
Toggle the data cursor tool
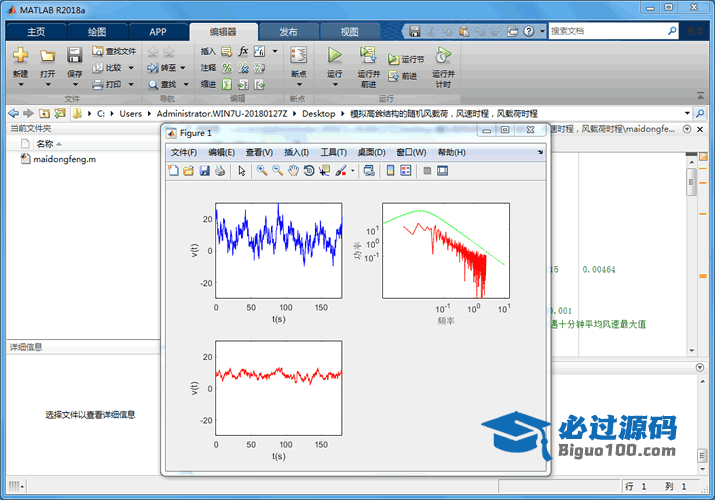(324, 171)
